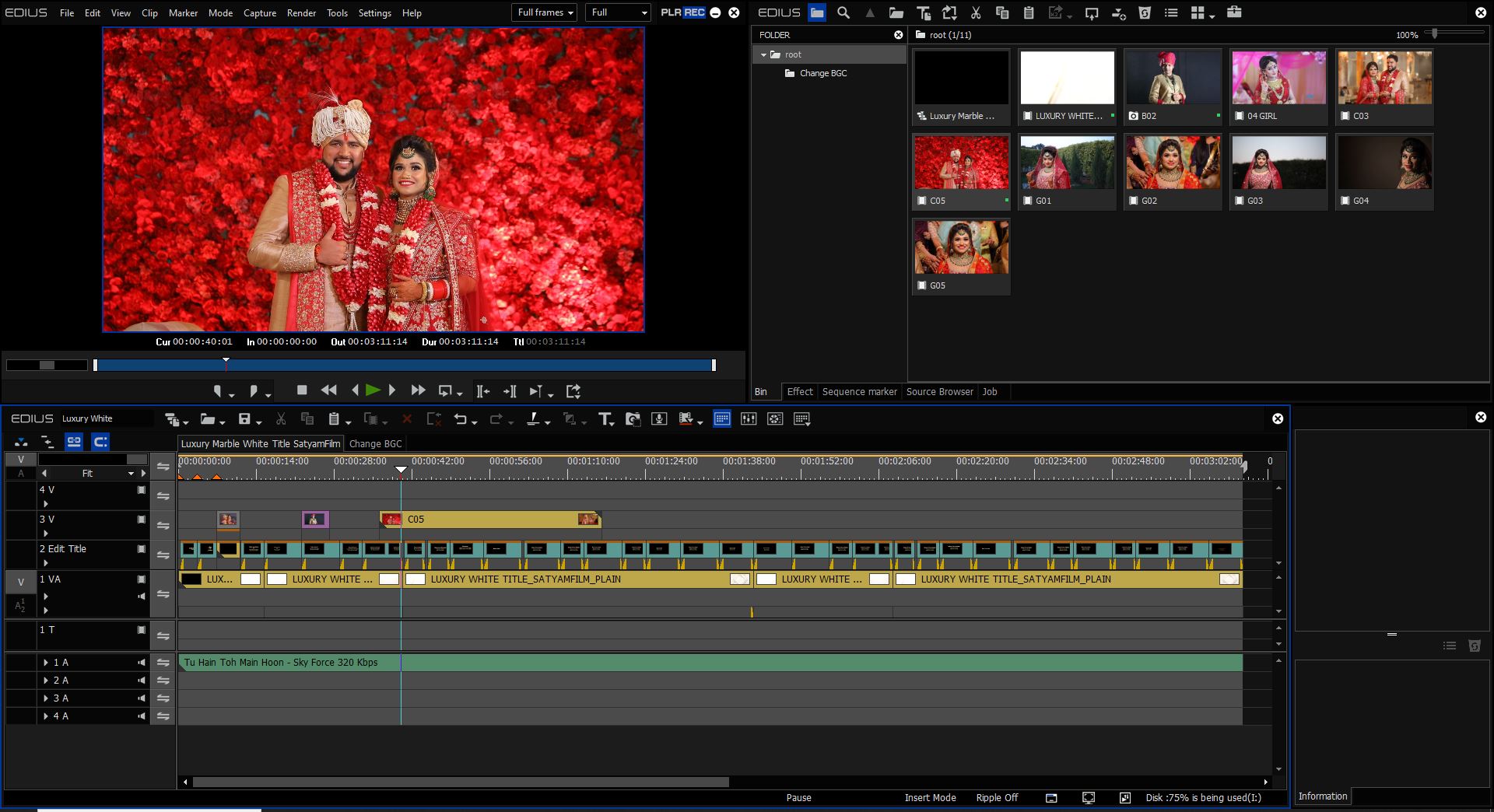Click the scissors Cut icon in bin toolbar
Viewport: 1494px width, 812px height.
click(976, 12)
